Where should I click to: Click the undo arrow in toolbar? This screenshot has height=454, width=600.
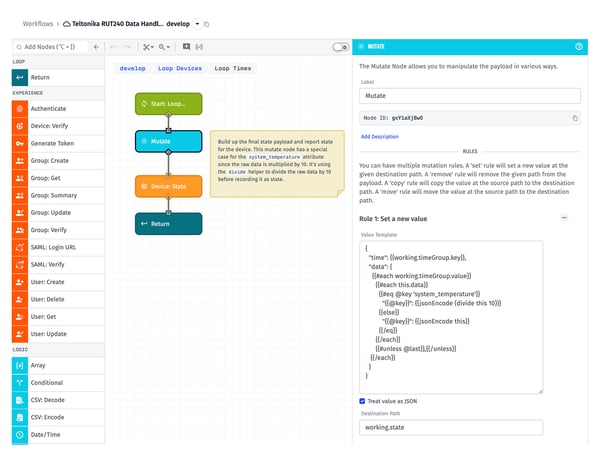[x=113, y=47]
